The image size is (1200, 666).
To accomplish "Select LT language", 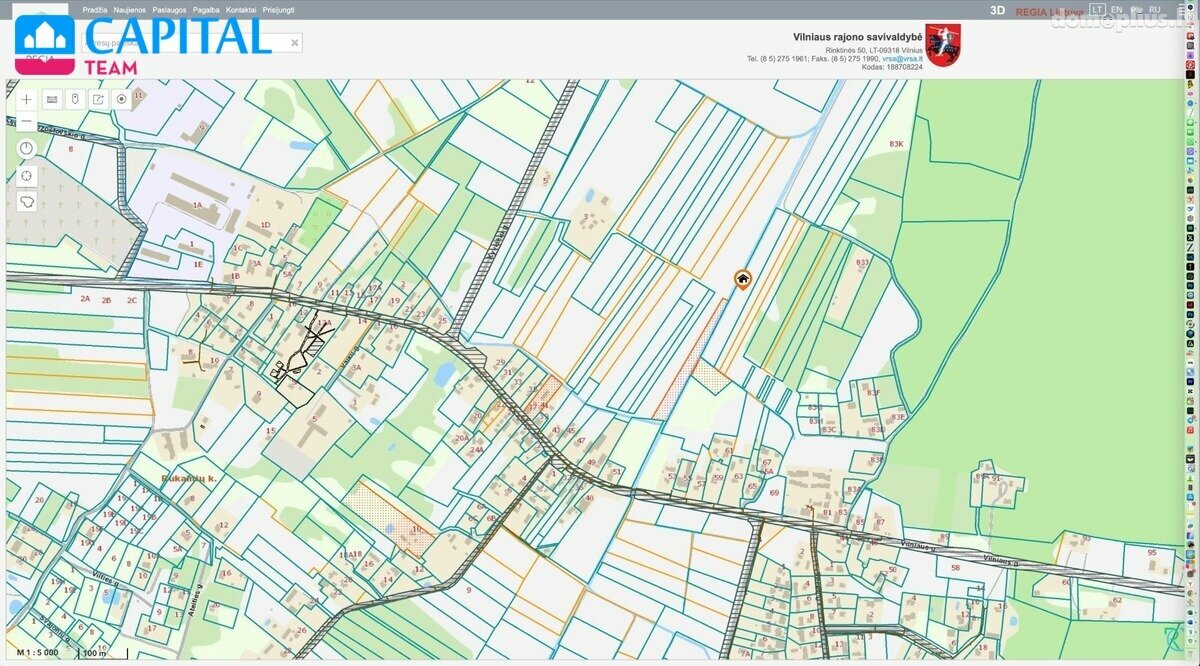I will [1098, 9].
